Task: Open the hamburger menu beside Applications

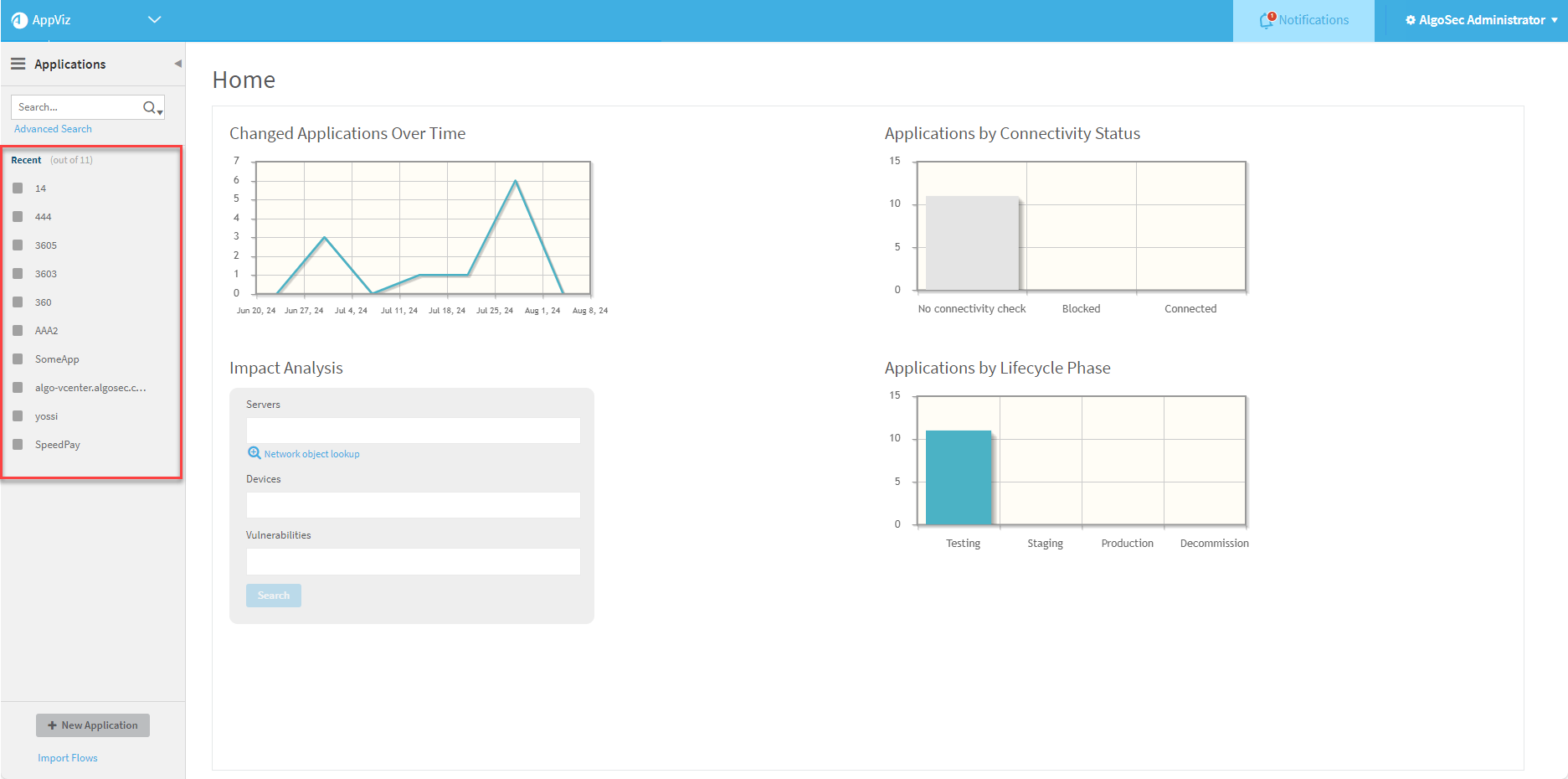Action: pyautogui.click(x=18, y=64)
